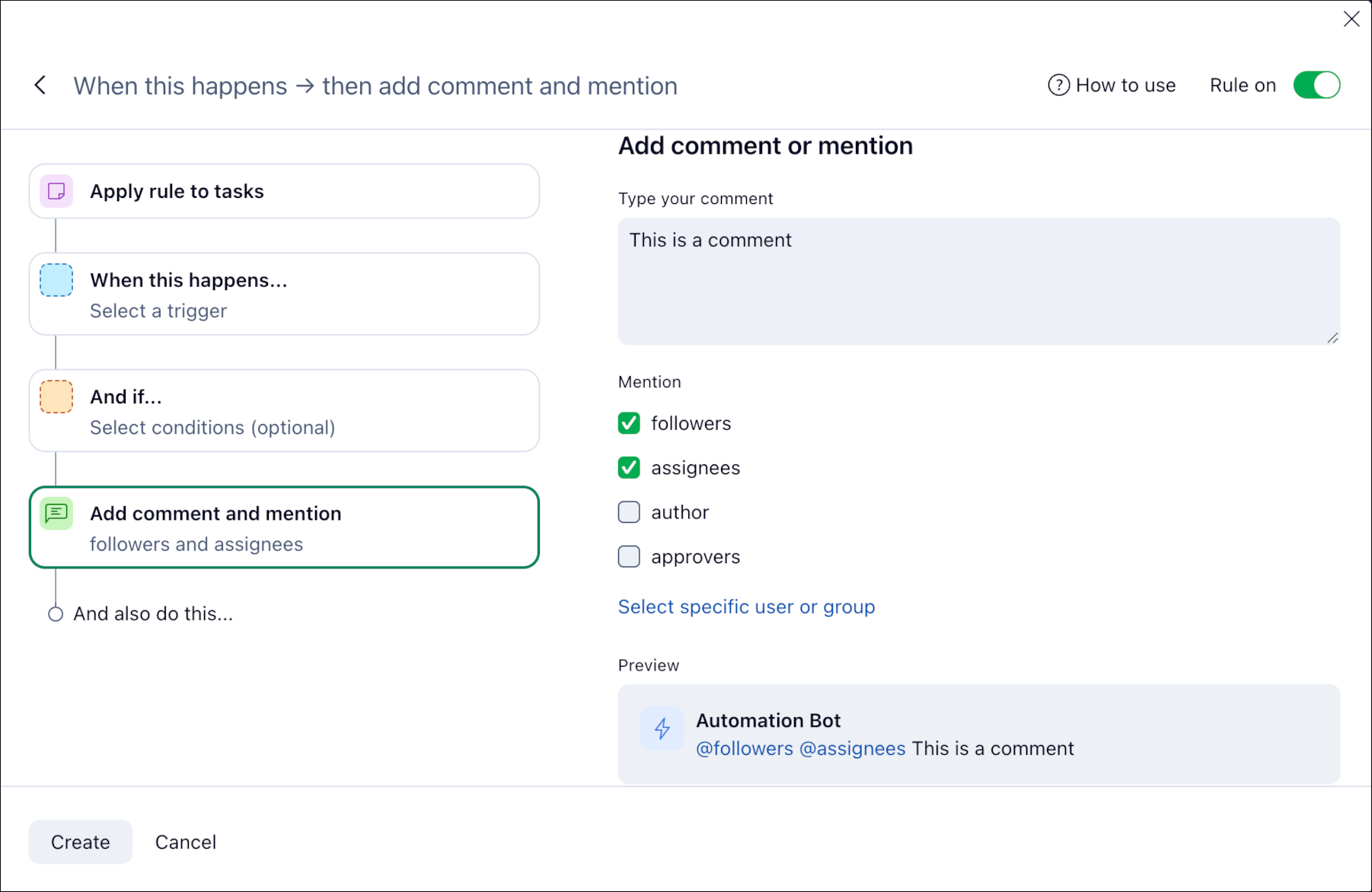The height and width of the screenshot is (892, 1372).
Task: Check the approvers mention checkbox
Action: coord(629,557)
